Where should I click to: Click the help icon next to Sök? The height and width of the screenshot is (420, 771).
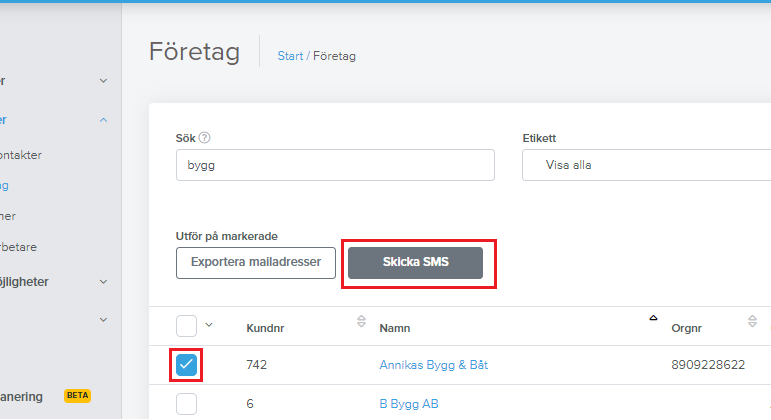tap(205, 138)
